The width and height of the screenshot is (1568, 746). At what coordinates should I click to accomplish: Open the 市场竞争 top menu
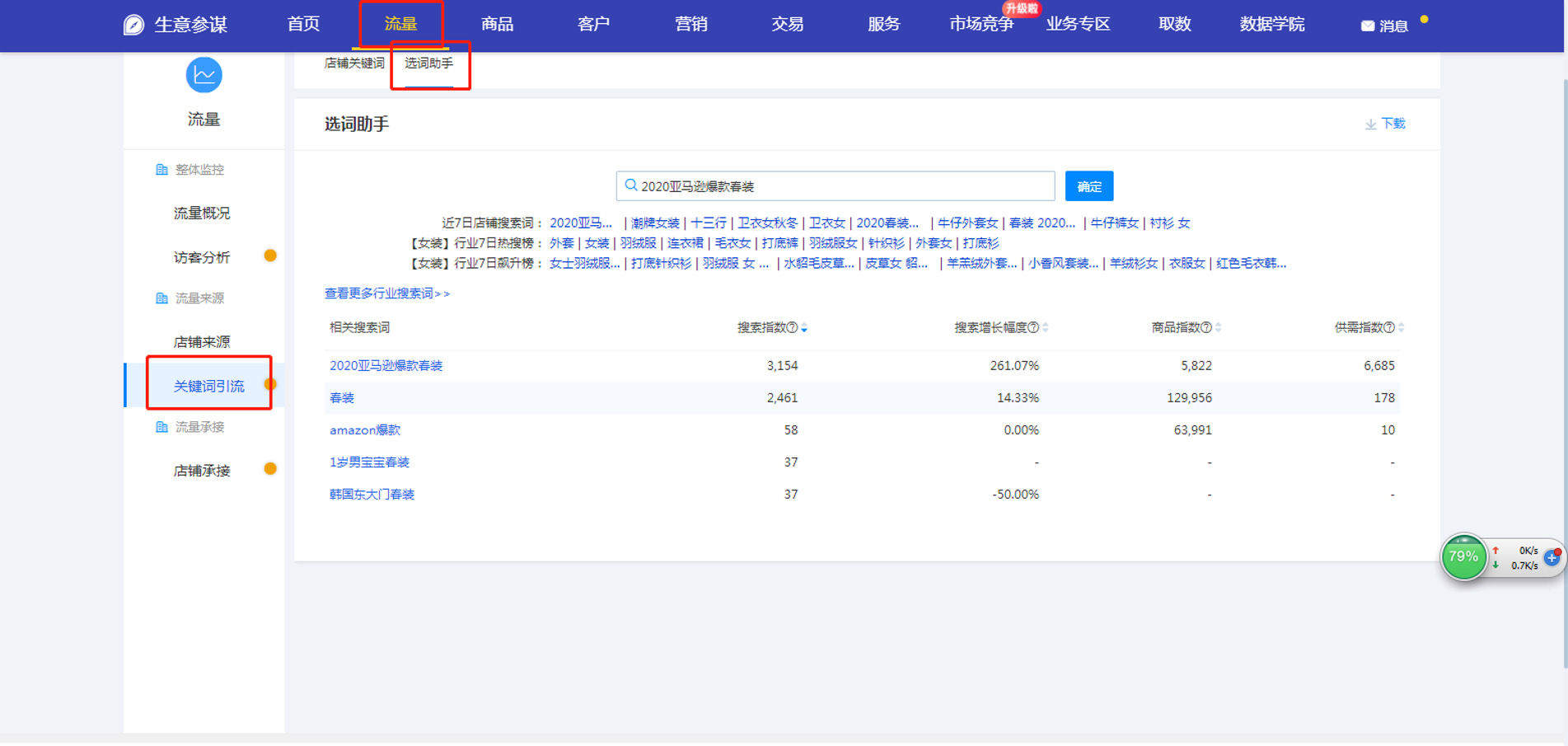pos(981,24)
